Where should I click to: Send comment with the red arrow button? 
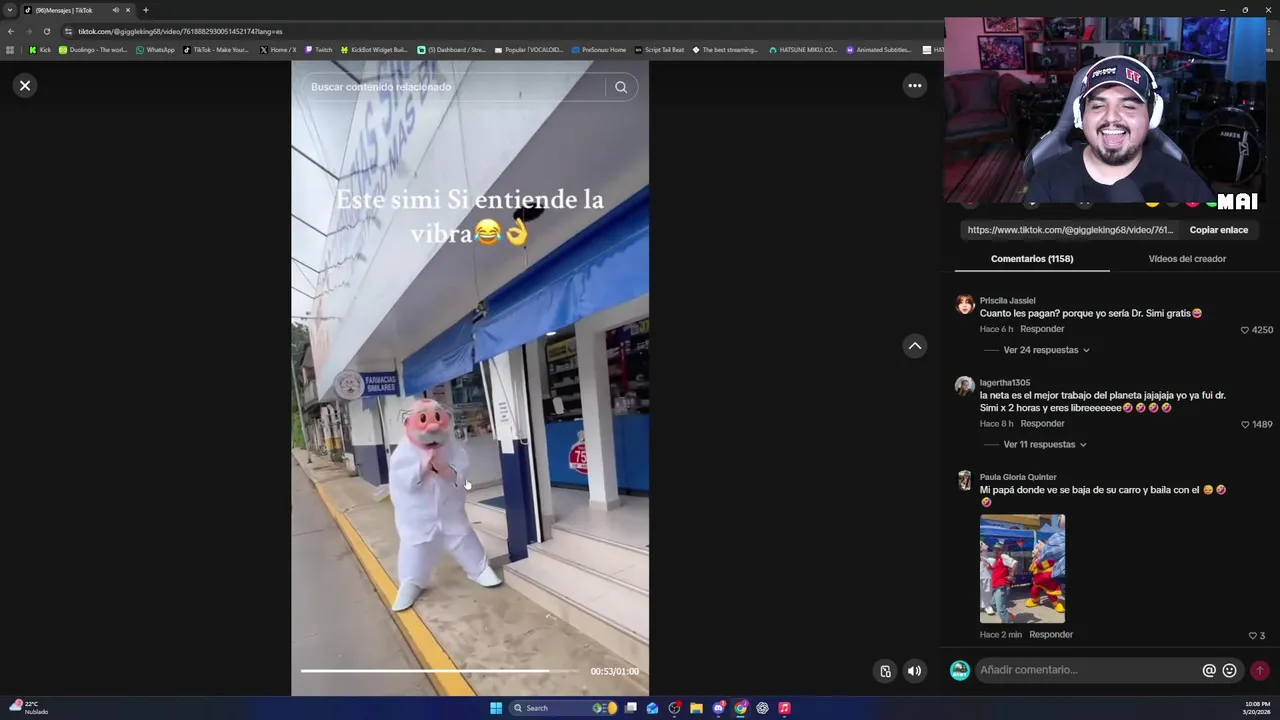(x=1260, y=670)
